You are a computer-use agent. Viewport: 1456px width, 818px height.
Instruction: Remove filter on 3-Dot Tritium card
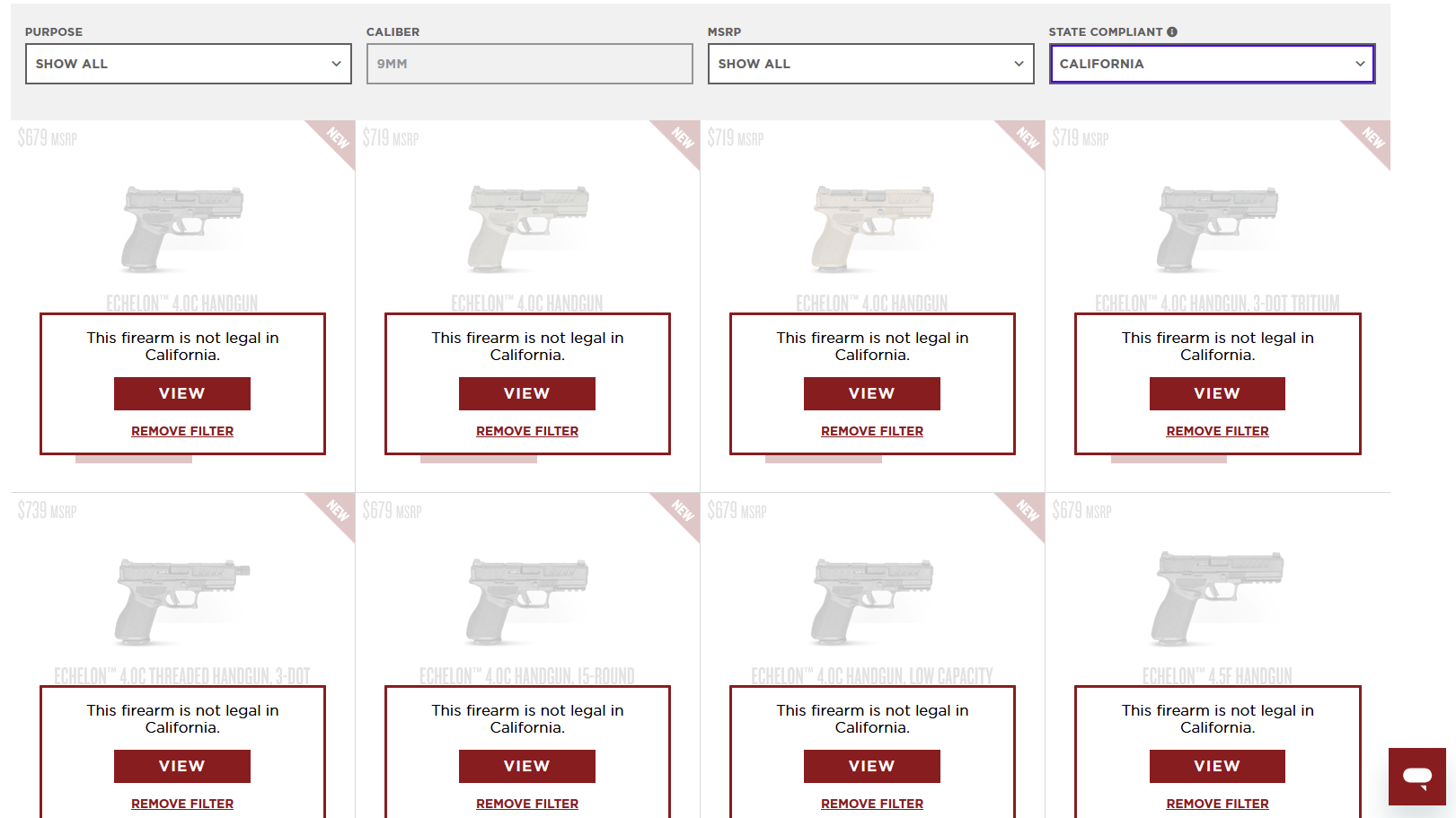click(x=1217, y=431)
